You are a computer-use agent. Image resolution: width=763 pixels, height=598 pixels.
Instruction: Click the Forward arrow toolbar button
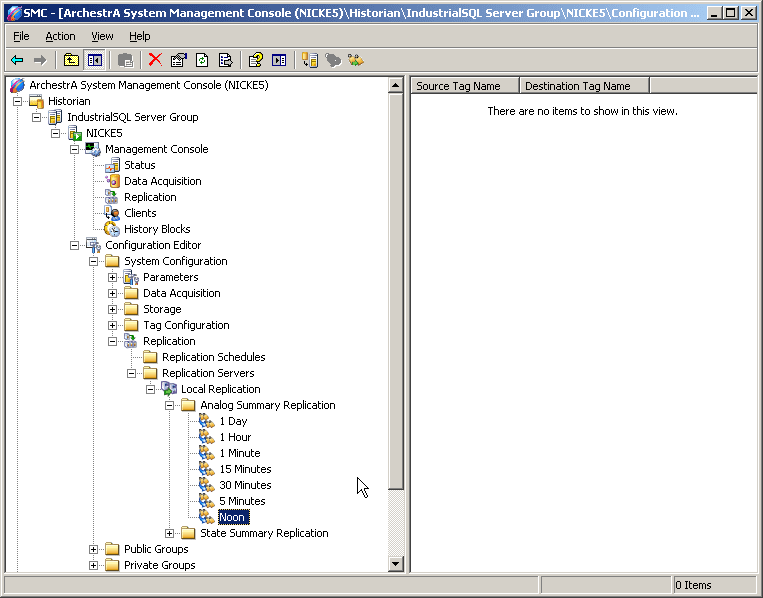click(x=40, y=60)
